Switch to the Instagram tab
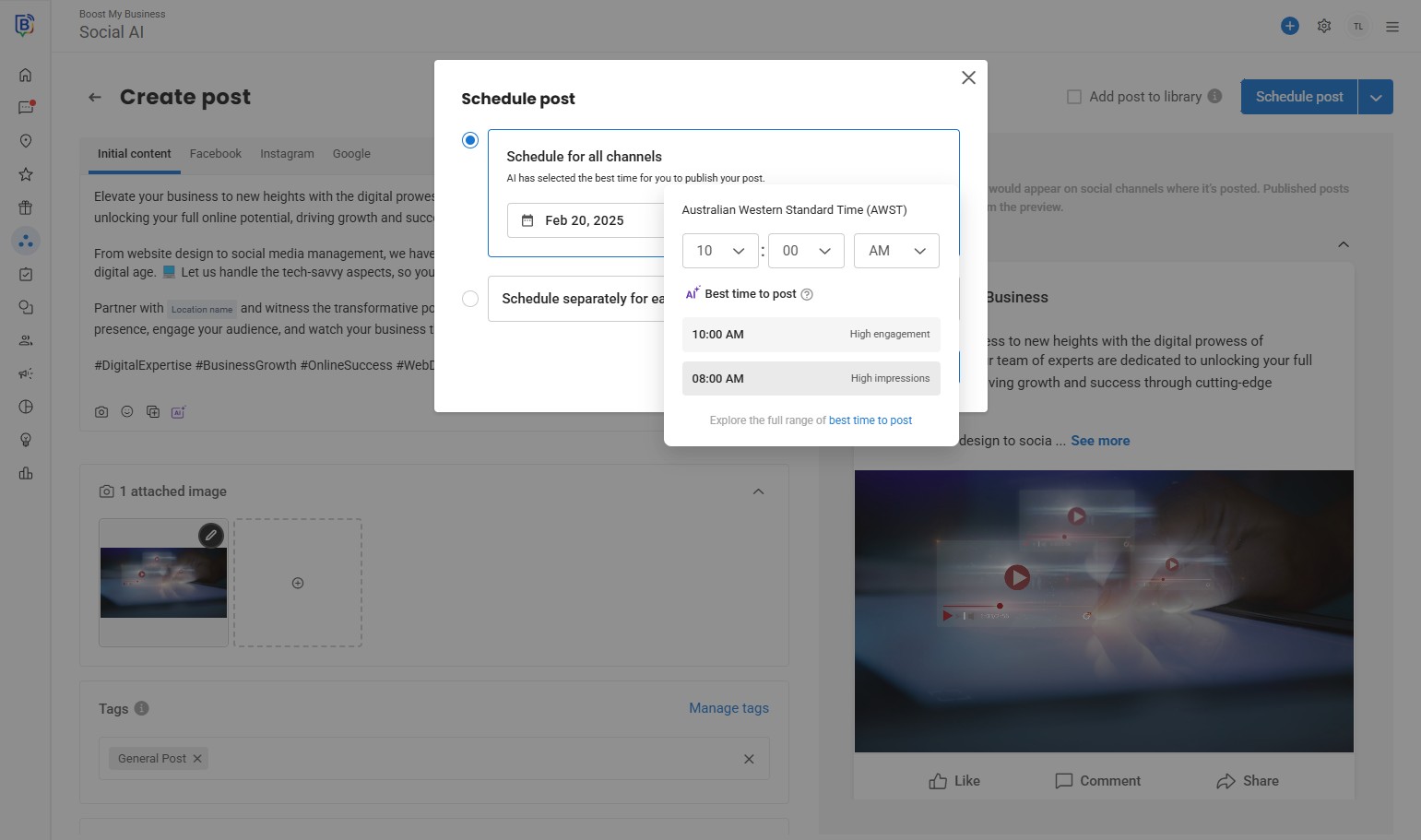This screenshot has width=1421, height=840. [x=287, y=154]
